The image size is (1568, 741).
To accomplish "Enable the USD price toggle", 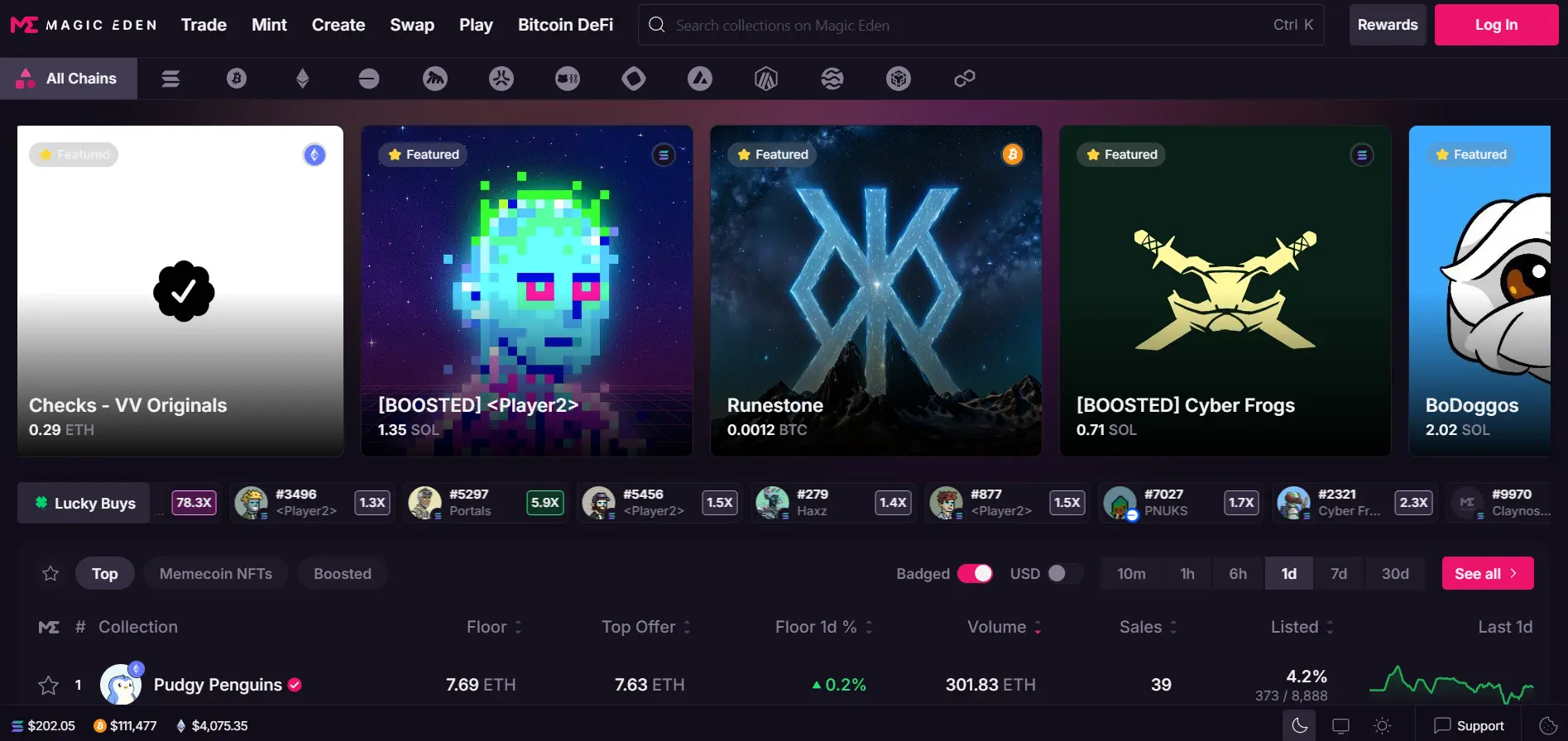I will pos(1064,574).
